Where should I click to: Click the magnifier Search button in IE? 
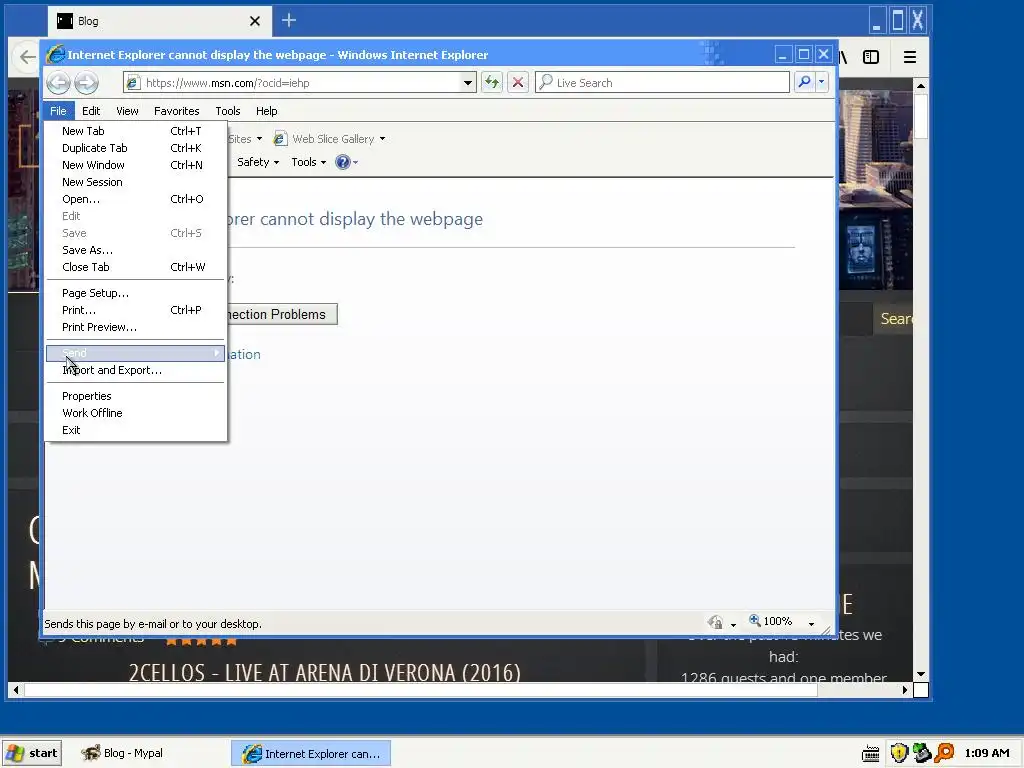point(805,82)
